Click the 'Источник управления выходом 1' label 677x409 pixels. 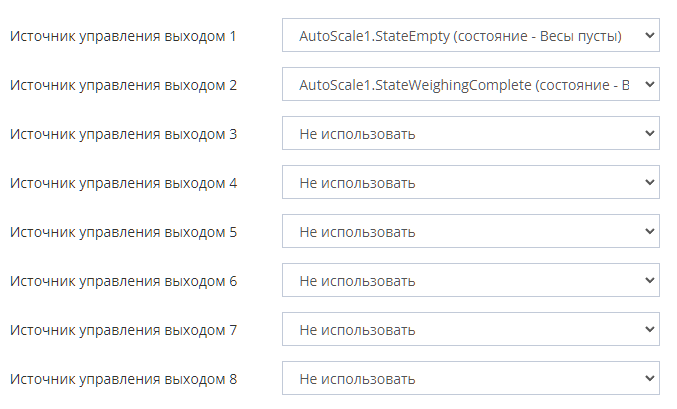123,37
